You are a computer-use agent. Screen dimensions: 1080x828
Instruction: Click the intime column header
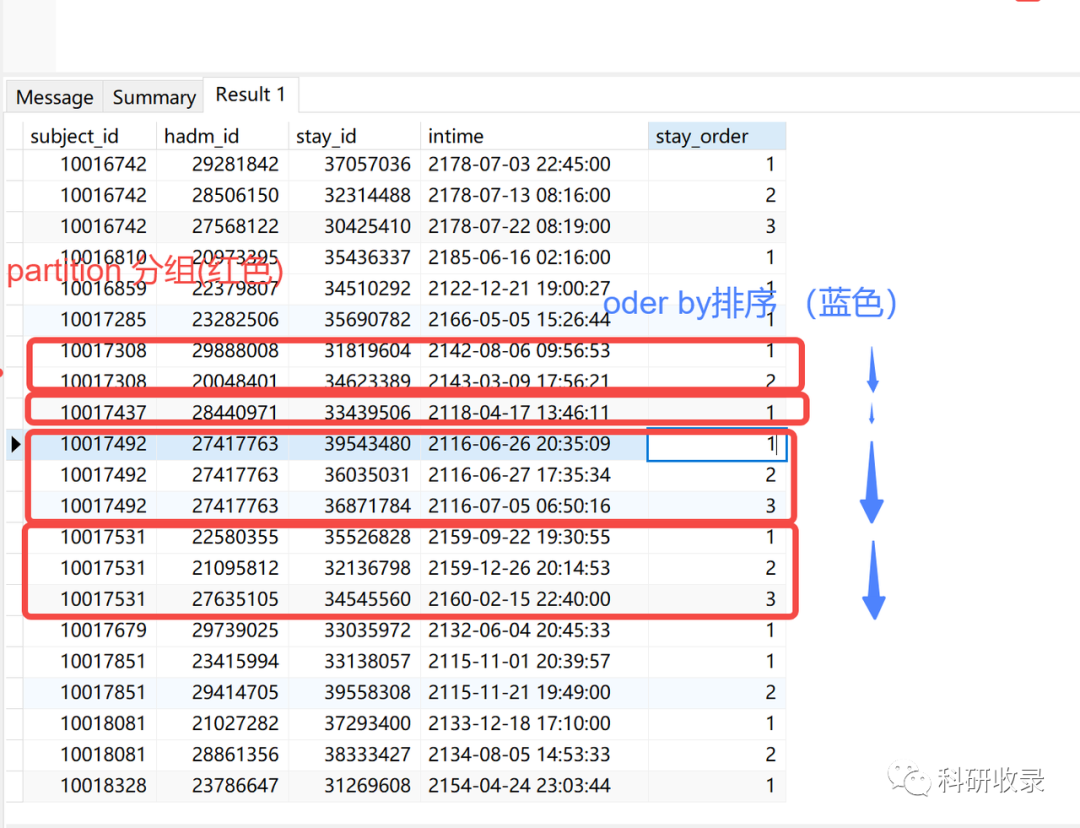tap(534, 136)
